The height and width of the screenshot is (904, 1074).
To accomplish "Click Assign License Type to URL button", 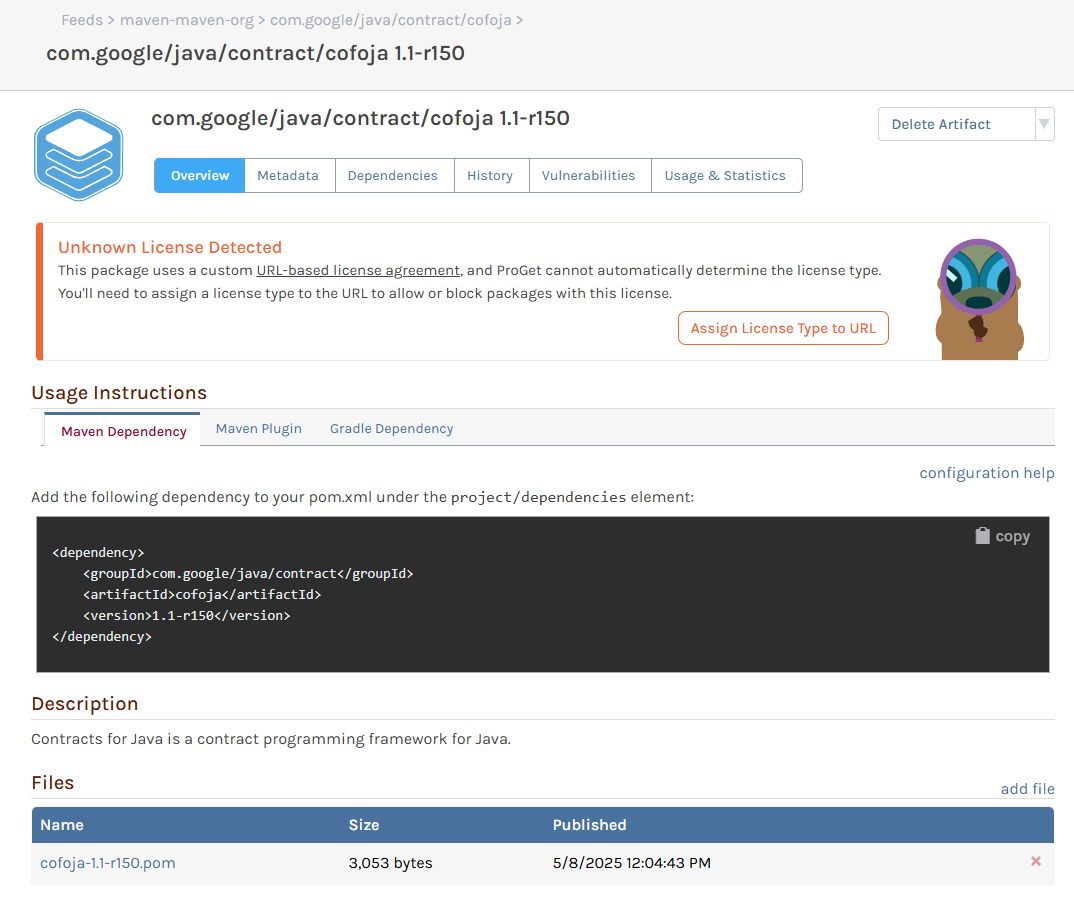I will (x=783, y=328).
